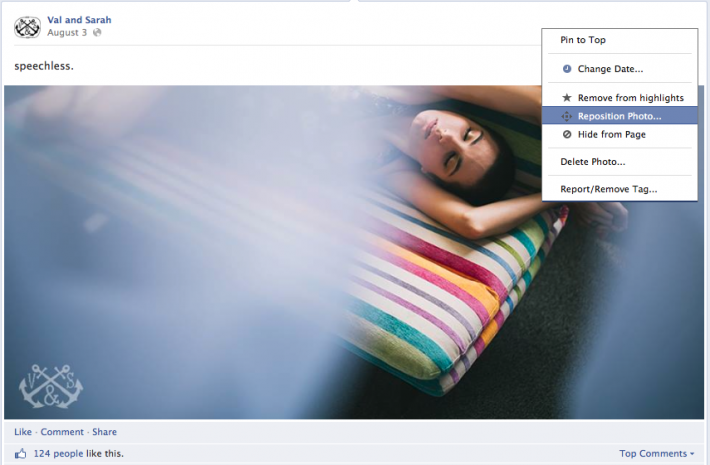Click the reposition crosshair icon
This screenshot has height=465, width=710.
pos(567,116)
